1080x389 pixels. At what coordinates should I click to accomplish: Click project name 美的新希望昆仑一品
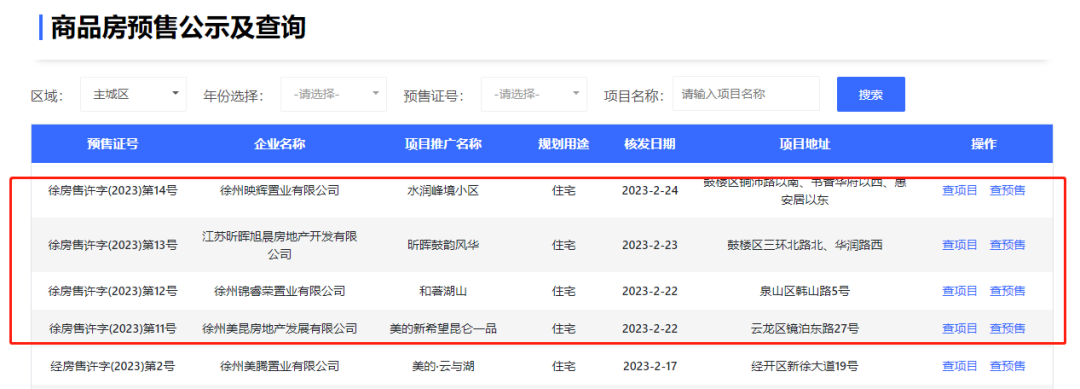(443, 328)
